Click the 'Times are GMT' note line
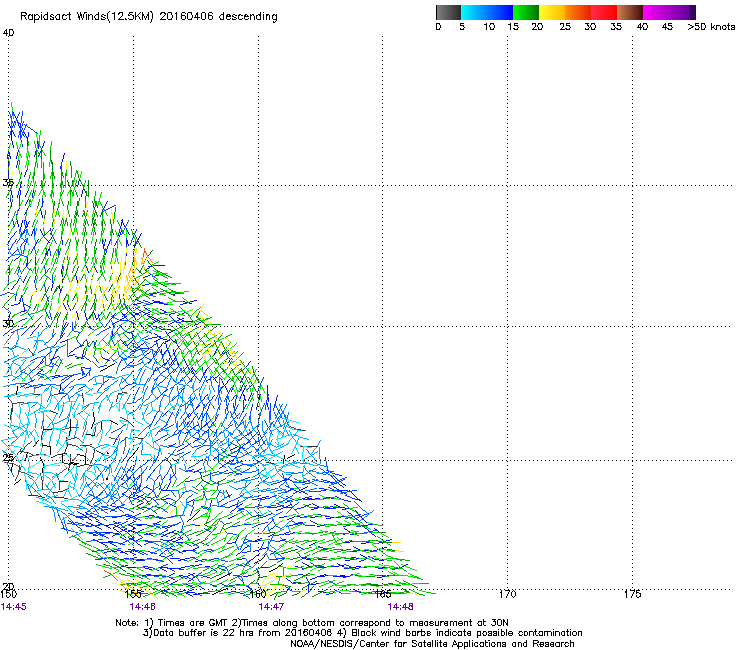Image resolution: width=740 pixels, height=650 pixels. pos(312,623)
